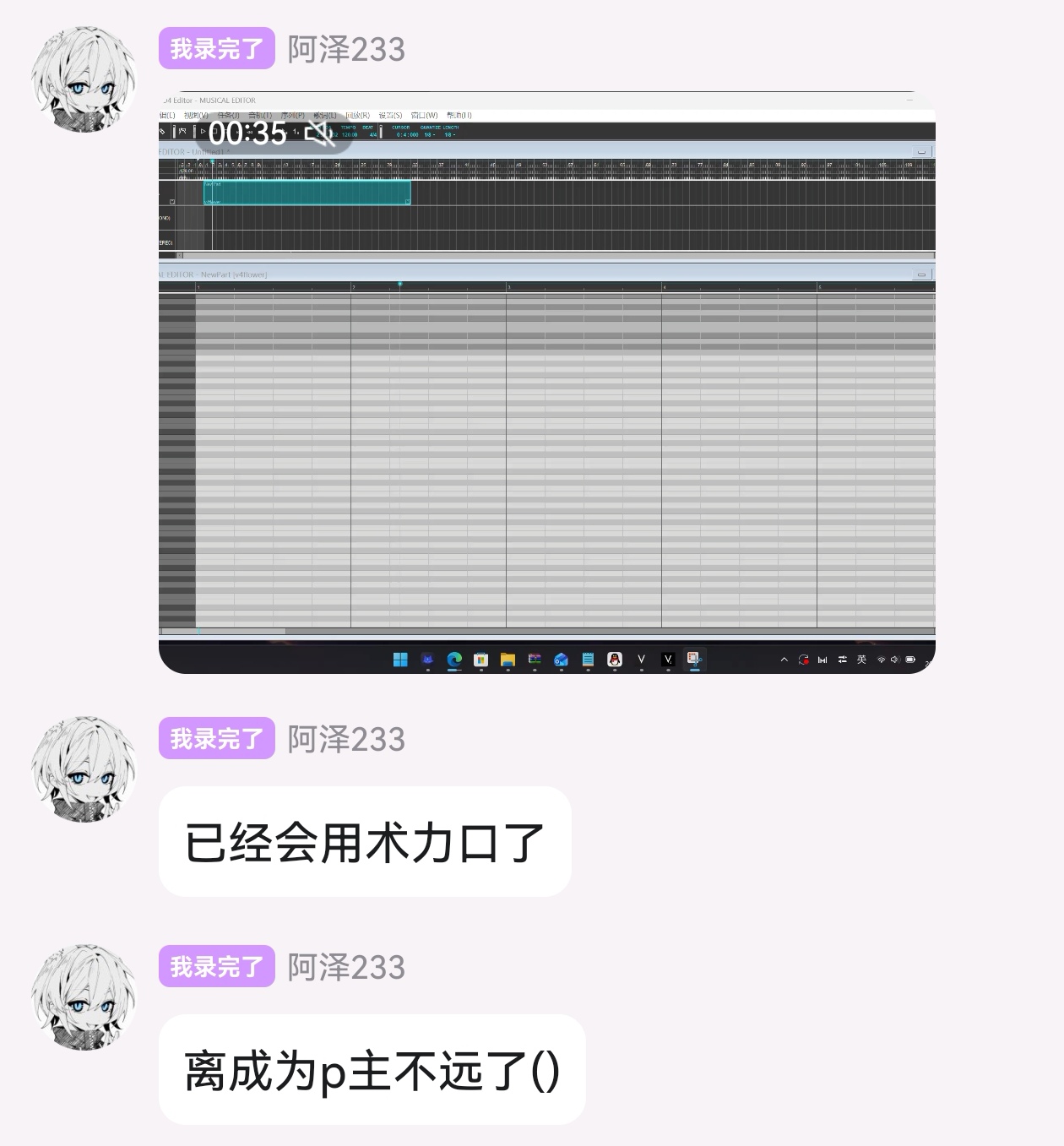This screenshot has height=1146, width=1064.
Task: Collapse the Musical Editor panel minimize box
Action: [921, 274]
